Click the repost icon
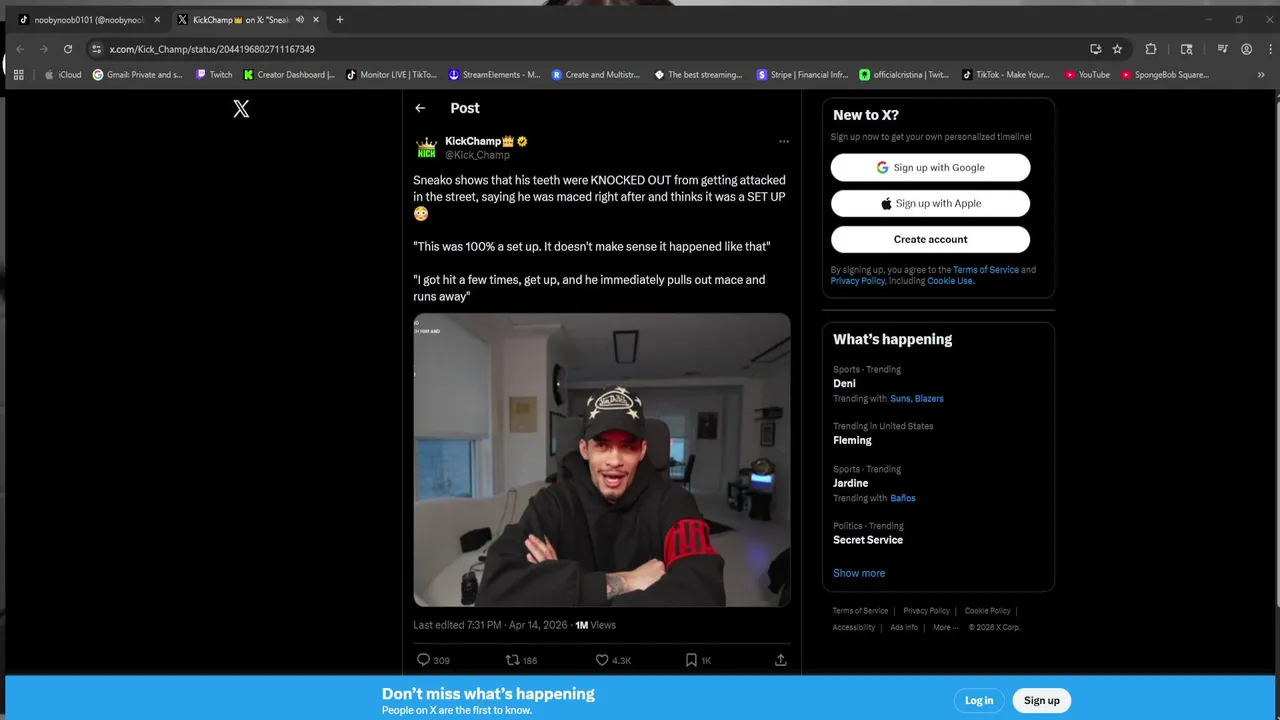1280x720 pixels. [512, 660]
